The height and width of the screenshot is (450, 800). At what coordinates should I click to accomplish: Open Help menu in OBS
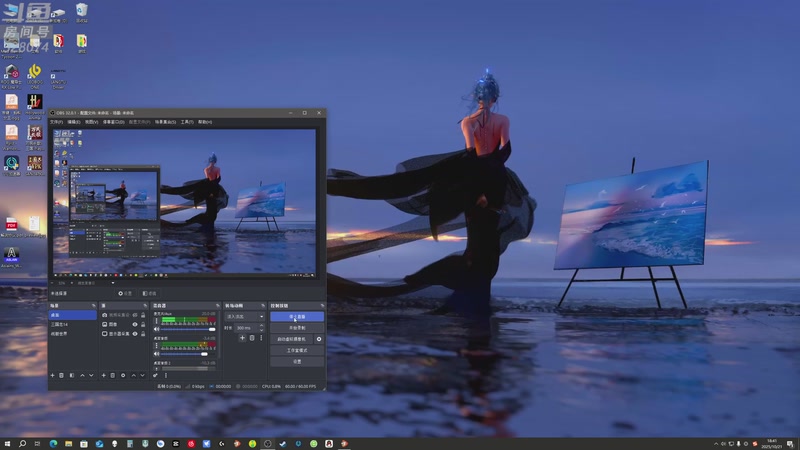pos(205,122)
